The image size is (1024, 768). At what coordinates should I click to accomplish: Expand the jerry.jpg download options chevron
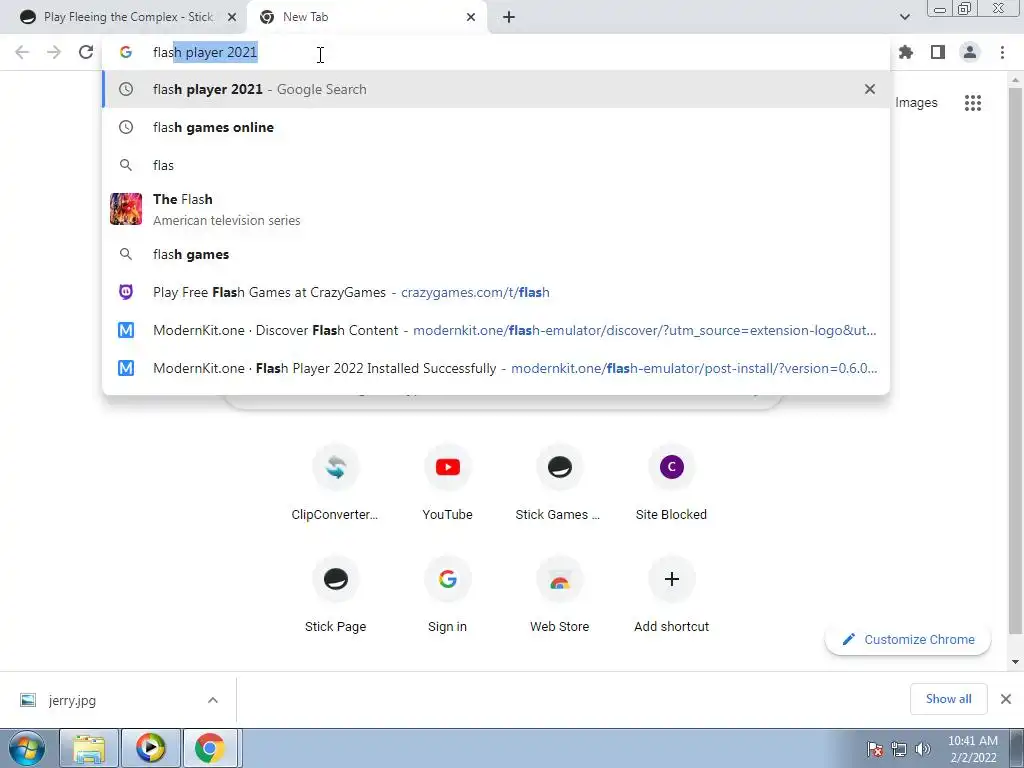(213, 700)
